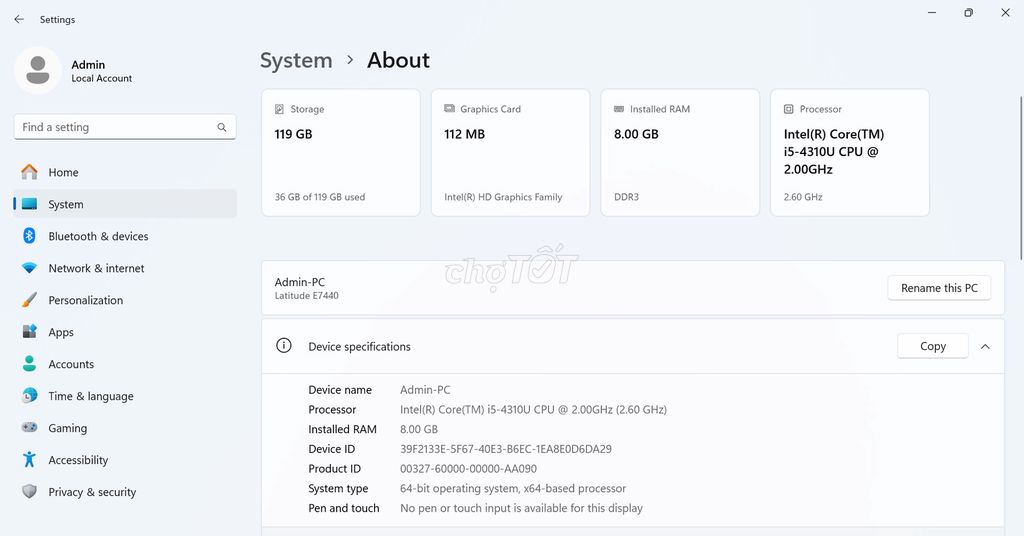Go to Network & internet
The height and width of the screenshot is (536, 1024).
[x=125, y=268]
